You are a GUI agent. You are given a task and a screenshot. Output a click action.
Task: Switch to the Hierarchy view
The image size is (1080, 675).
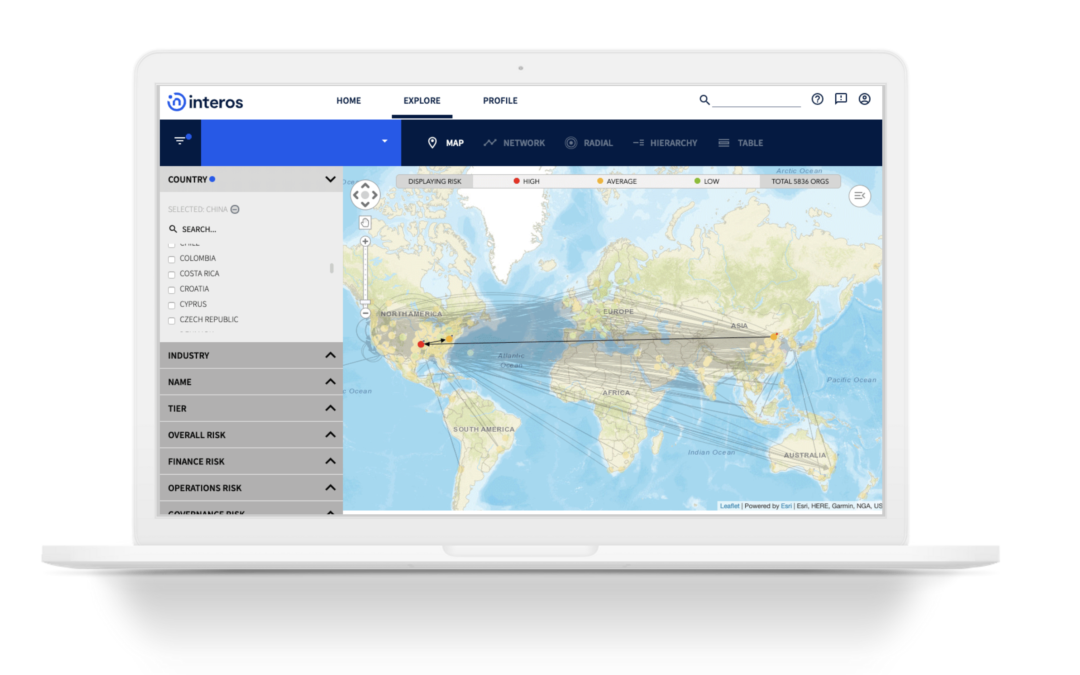(665, 143)
